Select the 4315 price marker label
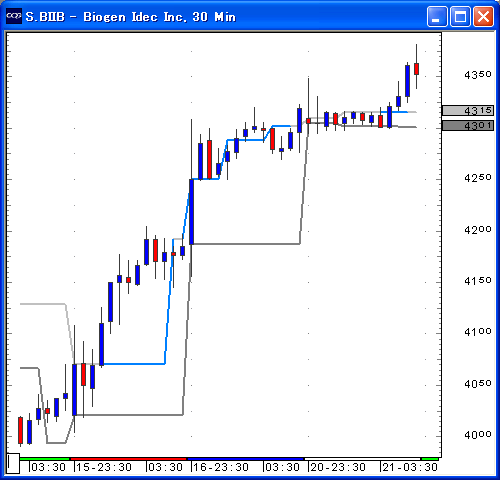500x480 pixels. (468, 110)
